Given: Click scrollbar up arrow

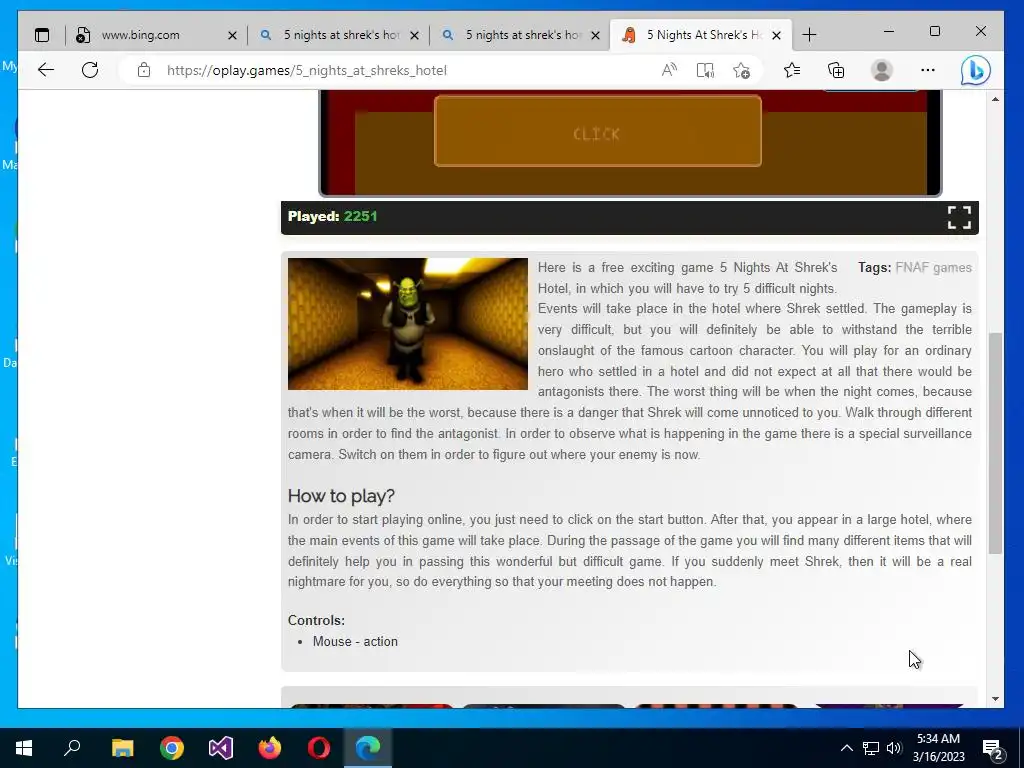Looking at the screenshot, I should 995,99.
